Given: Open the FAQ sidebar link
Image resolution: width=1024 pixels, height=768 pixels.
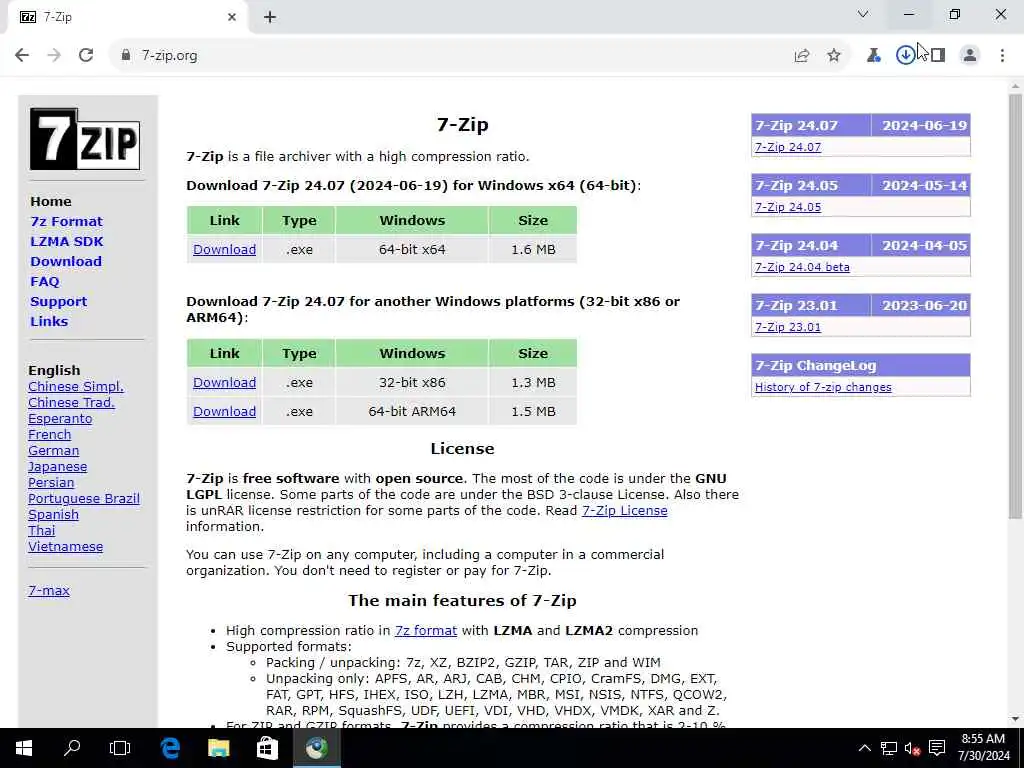Looking at the screenshot, I should (x=44, y=281).
